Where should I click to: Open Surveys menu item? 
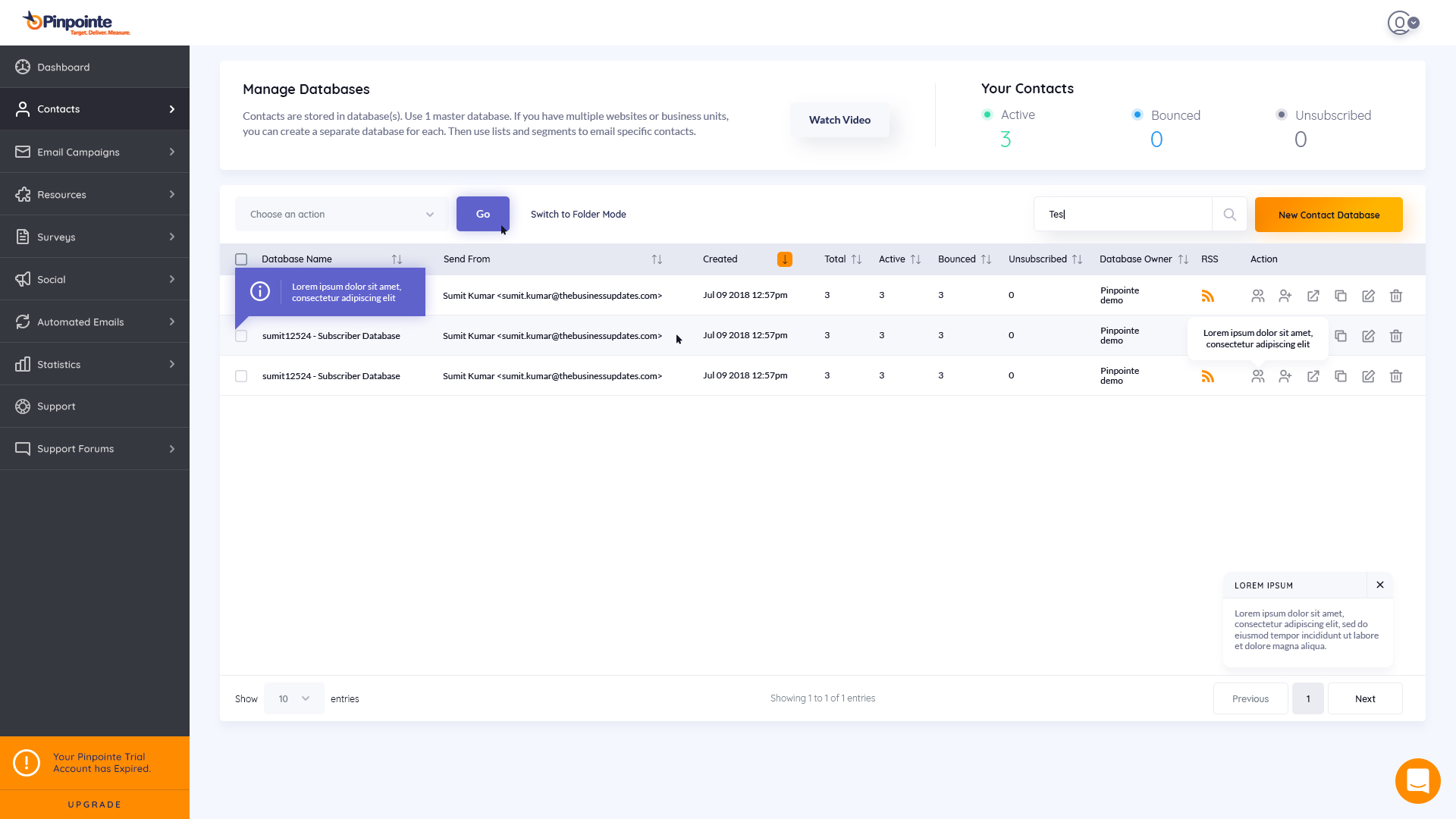coord(95,237)
